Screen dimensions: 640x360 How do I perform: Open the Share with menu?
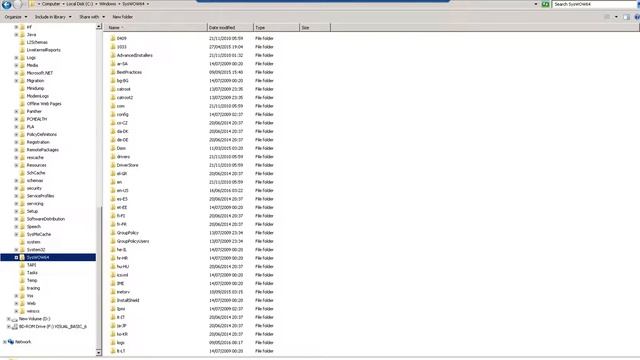point(92,17)
